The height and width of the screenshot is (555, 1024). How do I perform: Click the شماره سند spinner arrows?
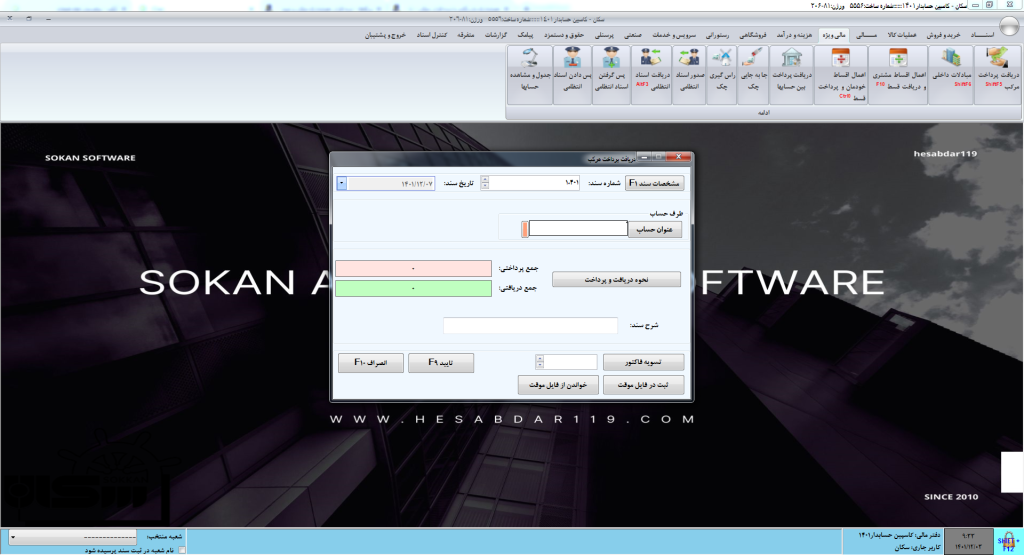(485, 183)
